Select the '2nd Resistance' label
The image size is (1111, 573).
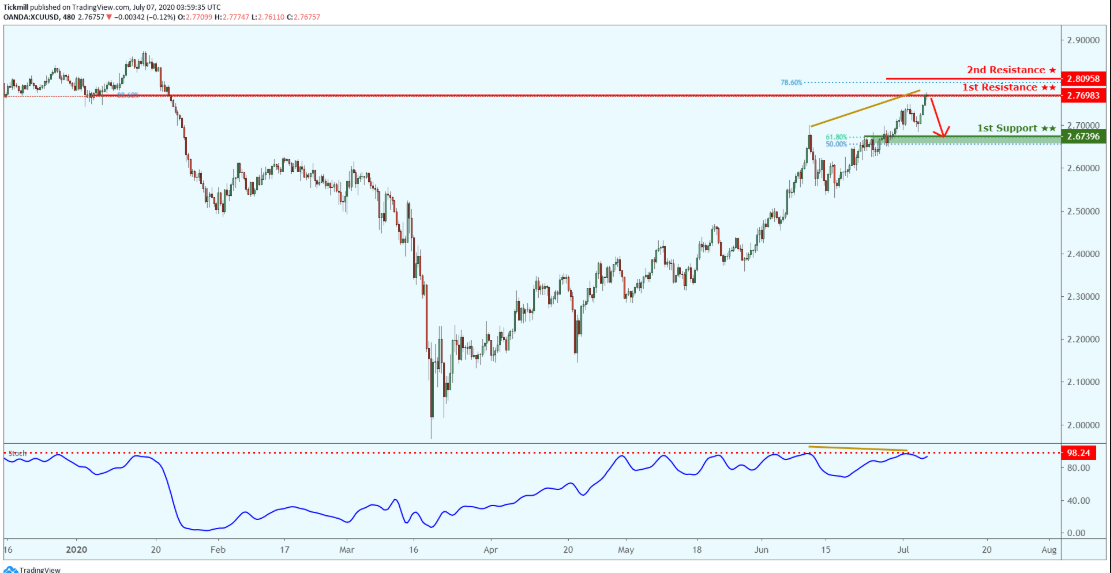point(1012,70)
